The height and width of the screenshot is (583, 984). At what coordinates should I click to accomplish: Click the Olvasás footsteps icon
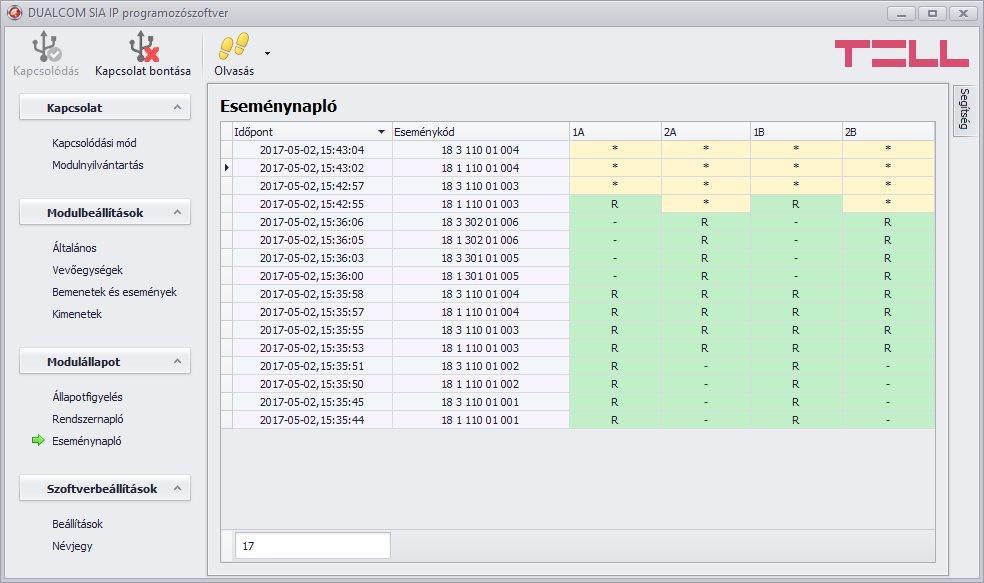[x=233, y=47]
